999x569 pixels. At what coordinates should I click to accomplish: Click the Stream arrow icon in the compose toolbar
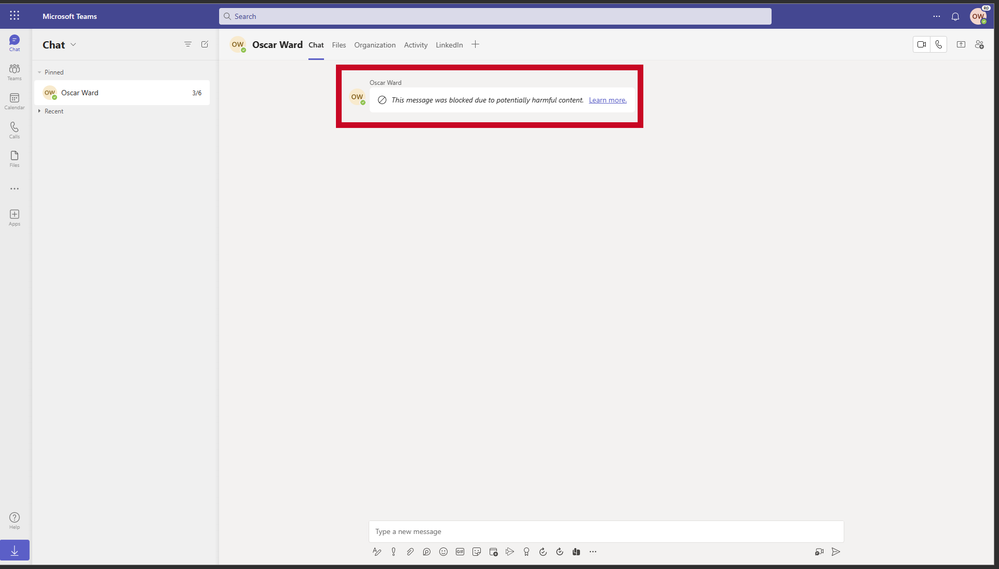pyautogui.click(x=510, y=552)
